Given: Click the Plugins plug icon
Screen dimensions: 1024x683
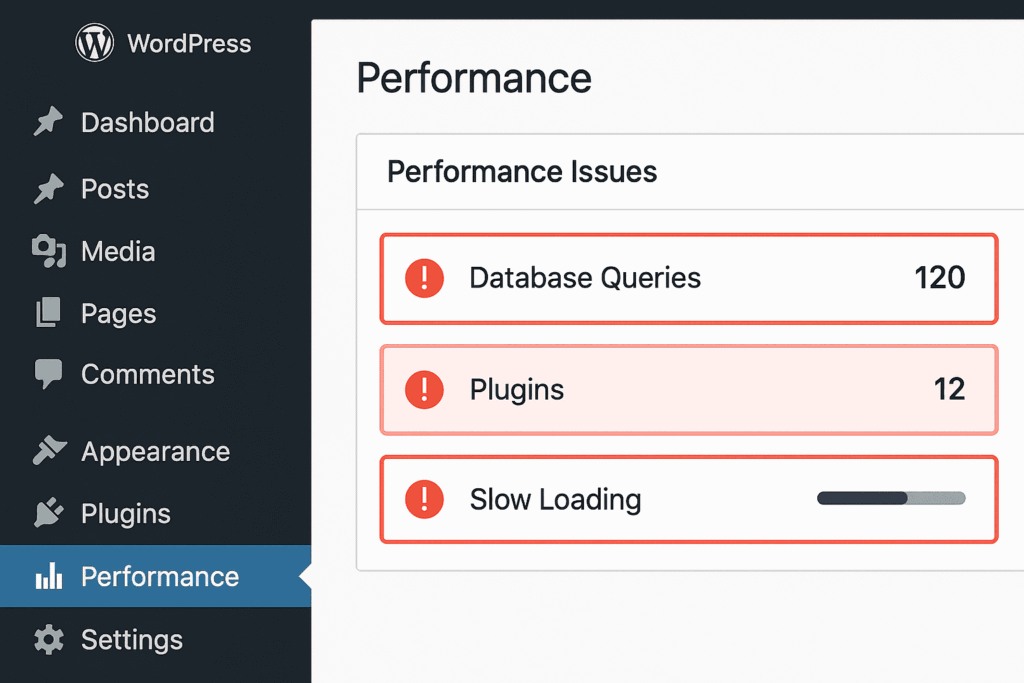Looking at the screenshot, I should coord(47,513).
